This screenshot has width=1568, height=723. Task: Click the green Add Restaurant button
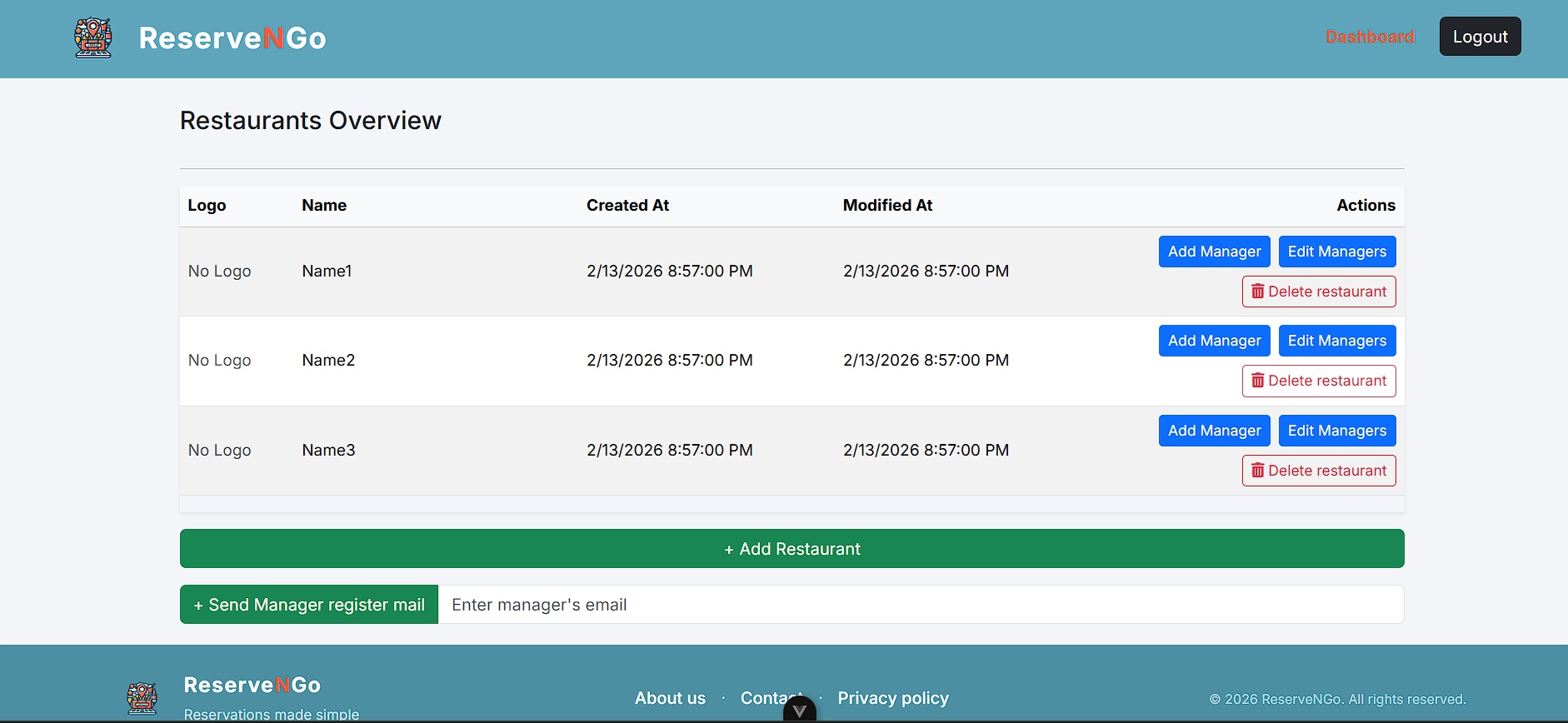[x=791, y=549]
